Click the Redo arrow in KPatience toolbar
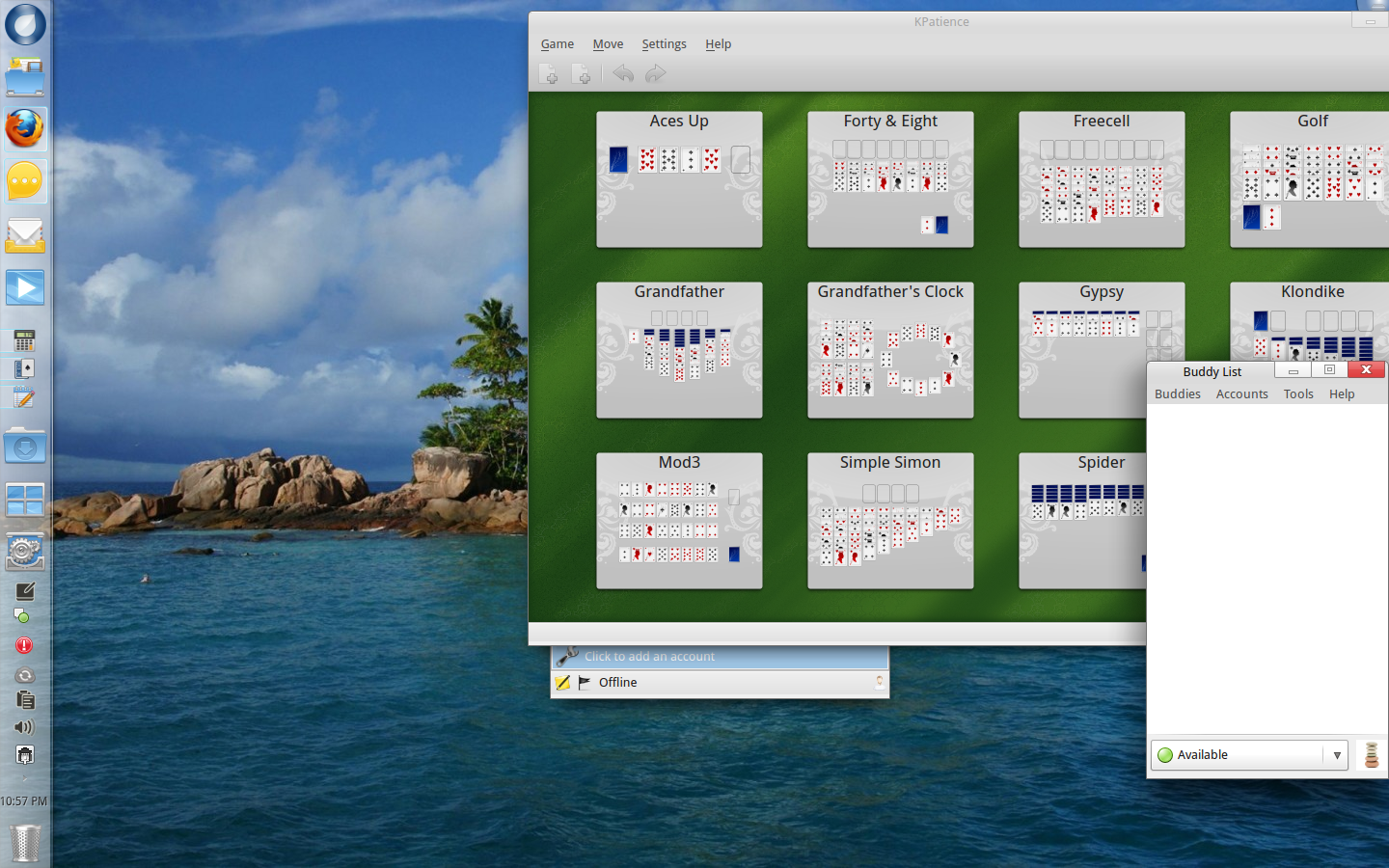This screenshot has height=868, width=1389. [655, 73]
